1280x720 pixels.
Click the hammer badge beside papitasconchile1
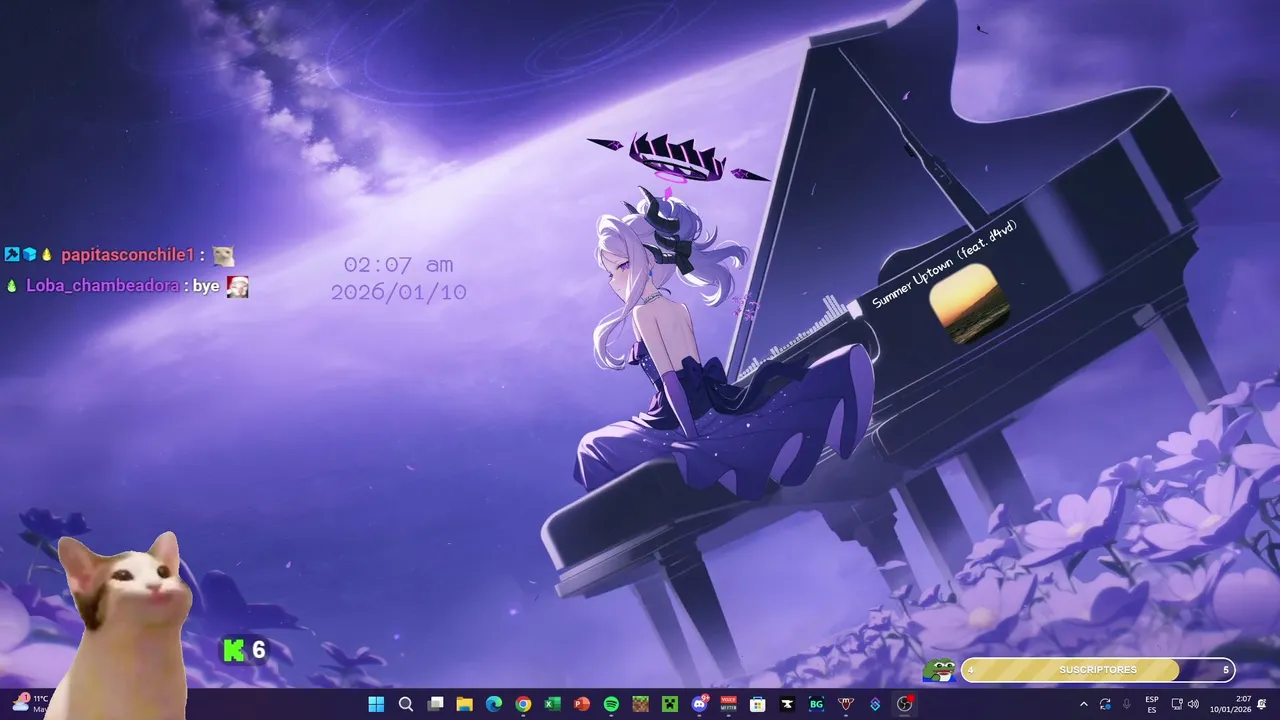[x=12, y=254]
